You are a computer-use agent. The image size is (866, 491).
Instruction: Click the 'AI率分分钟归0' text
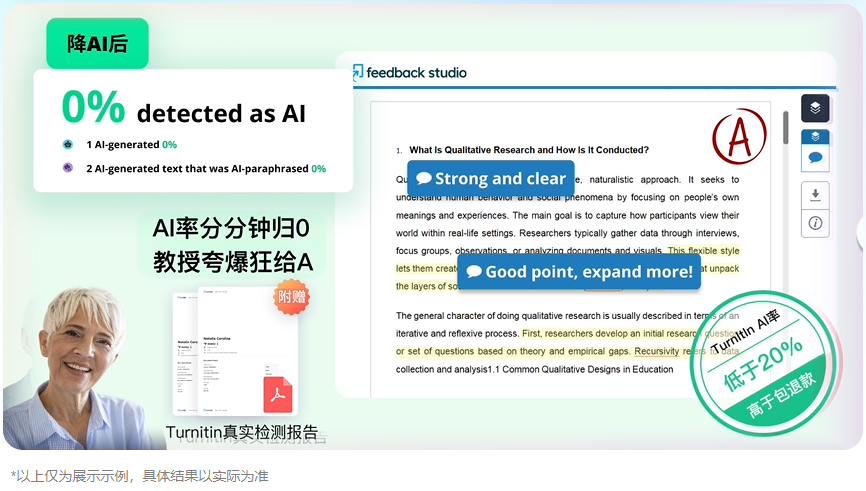click(231, 228)
